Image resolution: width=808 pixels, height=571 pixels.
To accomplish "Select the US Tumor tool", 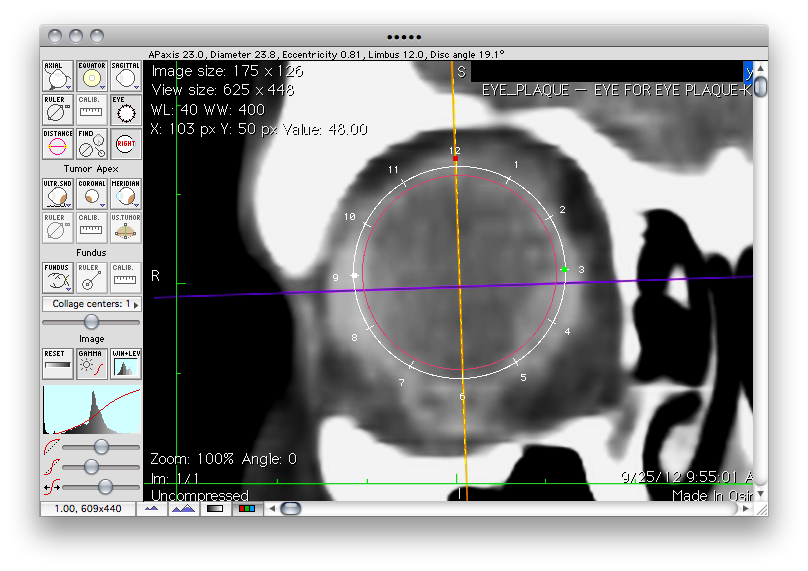I will pyautogui.click(x=126, y=228).
